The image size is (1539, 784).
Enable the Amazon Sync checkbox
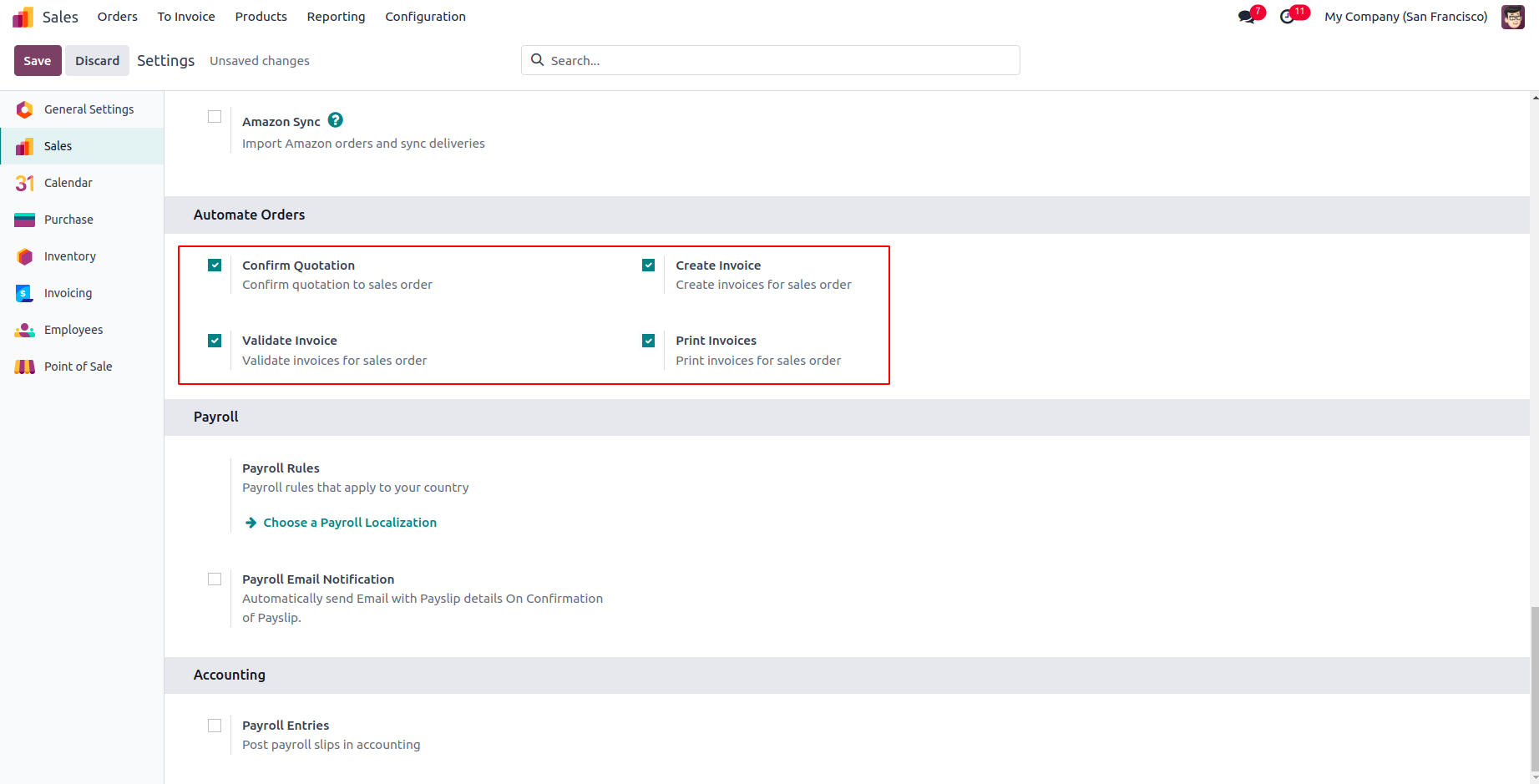pyautogui.click(x=215, y=117)
